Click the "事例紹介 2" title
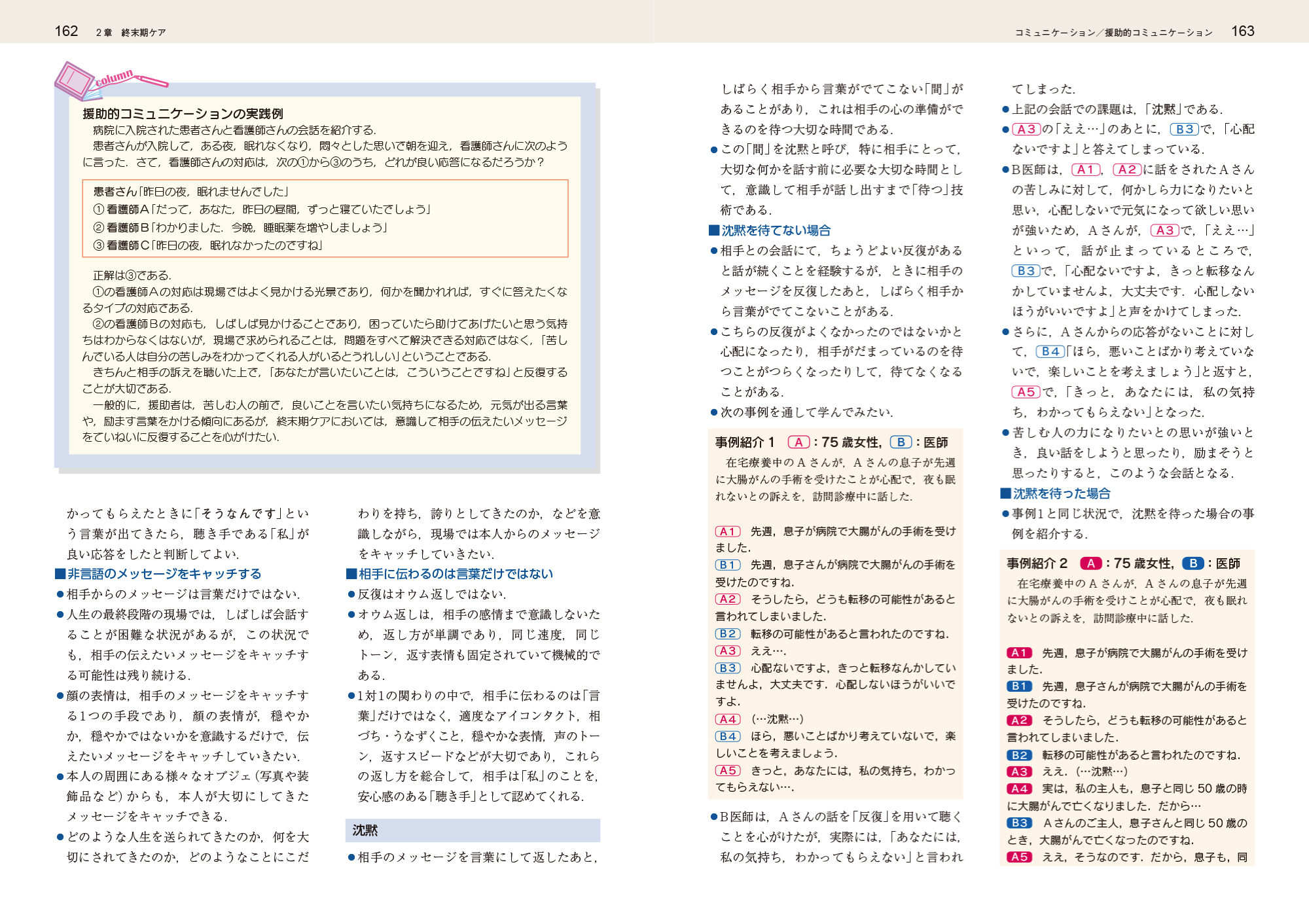Viewport: 1309px width, 924px height. [1037, 563]
